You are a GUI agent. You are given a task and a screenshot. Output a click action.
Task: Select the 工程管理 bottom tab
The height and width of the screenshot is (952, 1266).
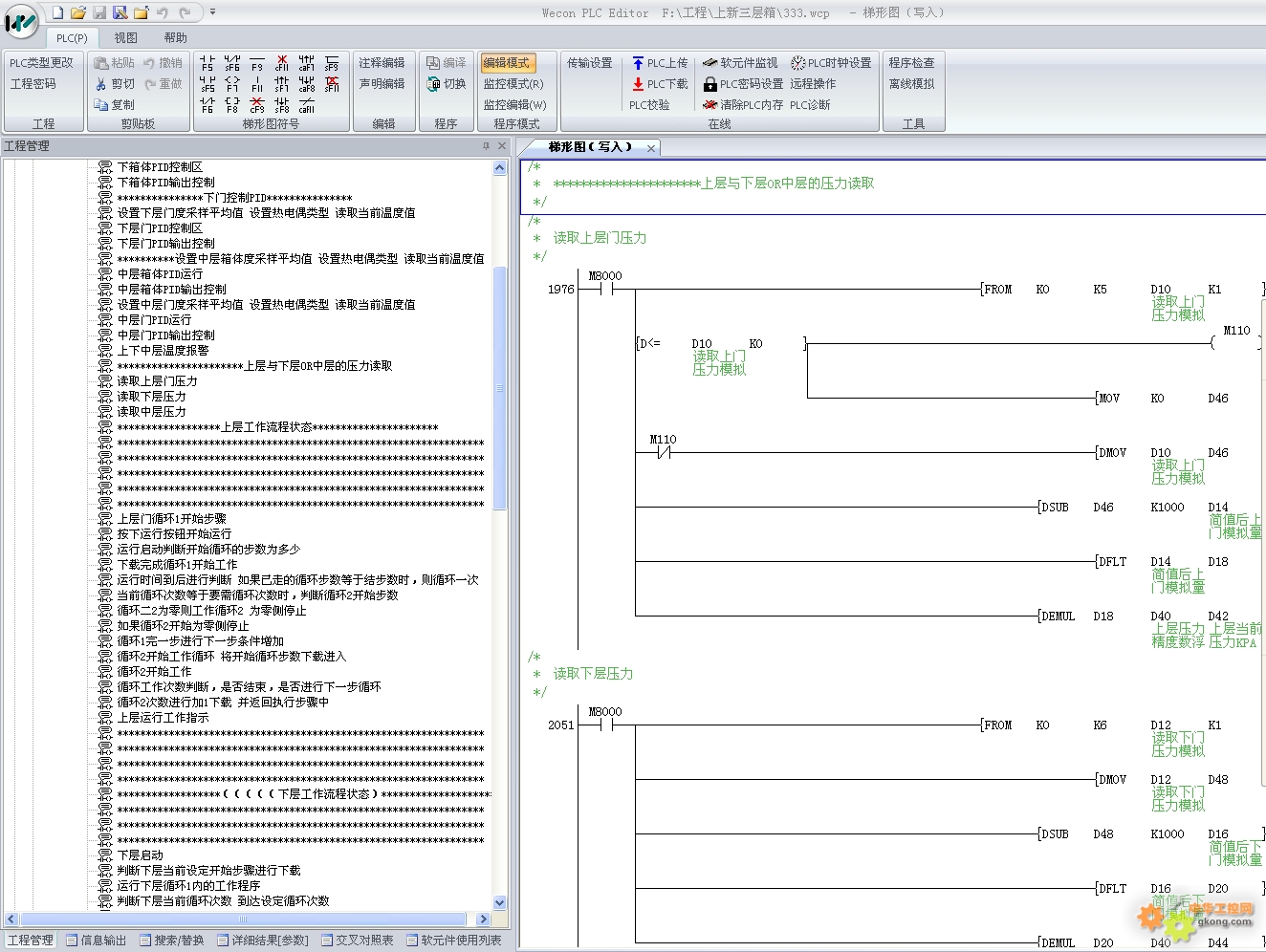point(31,941)
